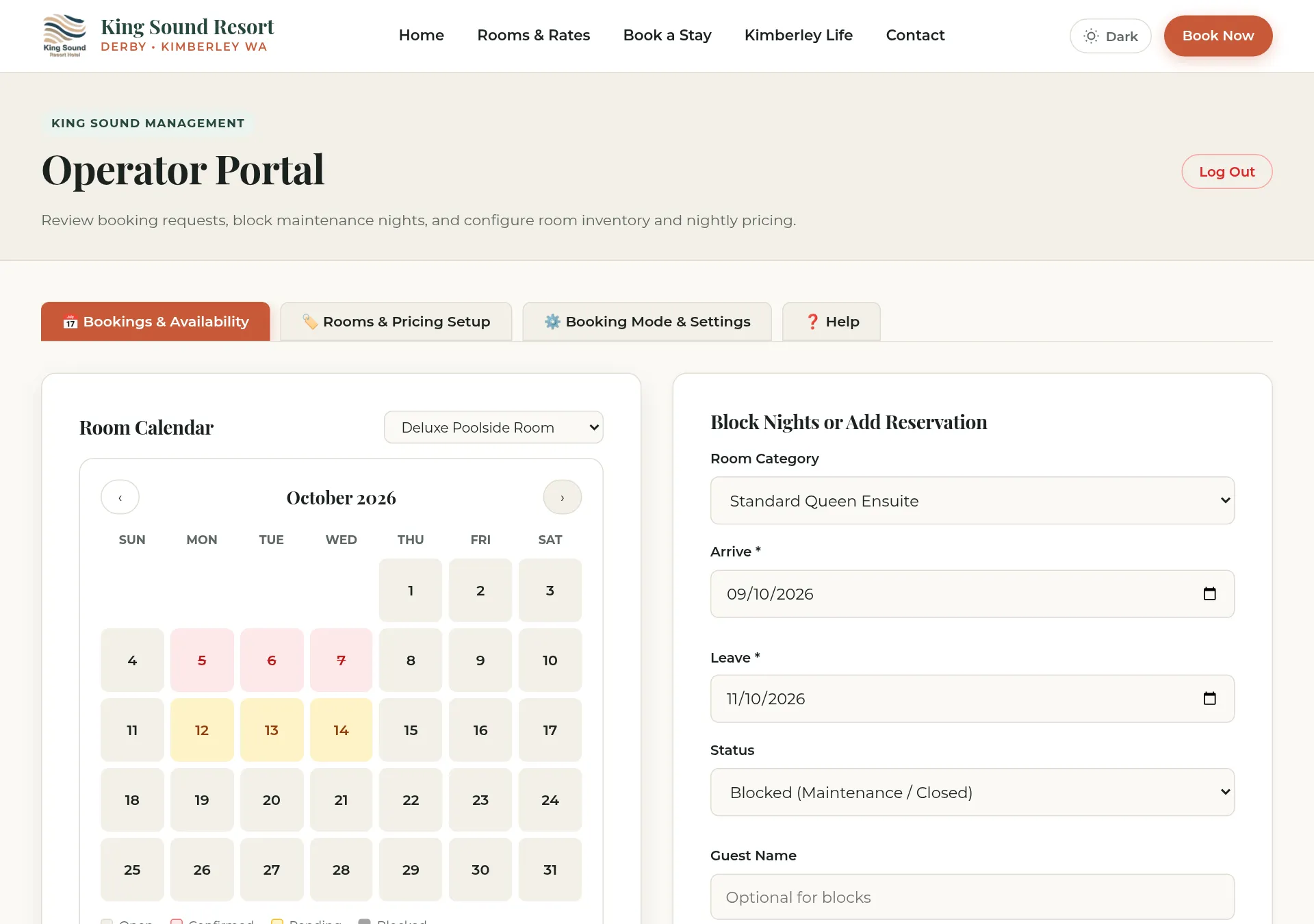The width and height of the screenshot is (1314, 924).
Task: Go to Home page
Action: 421,35
